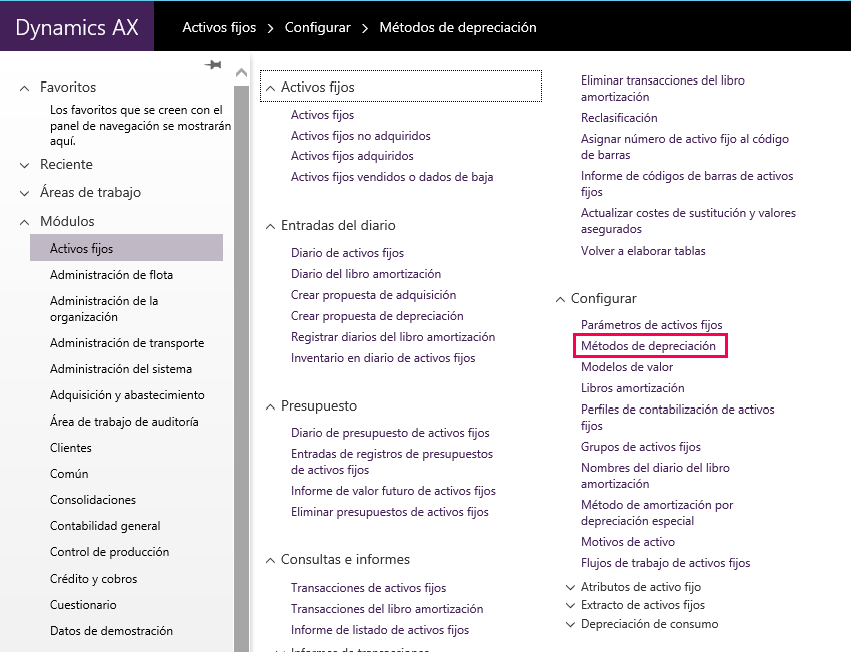The height and width of the screenshot is (652, 851).
Task: Open Crear propuesta de depreciación
Action: coord(377,316)
